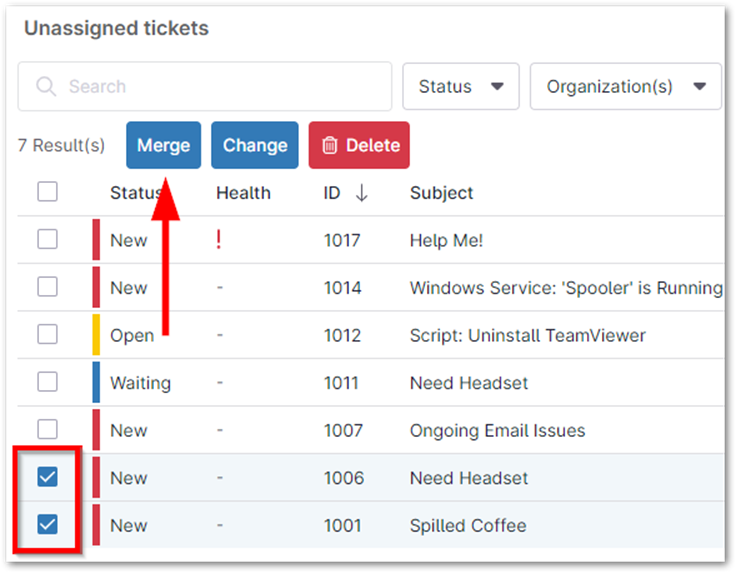Toggle the select-all header checkbox

pyautogui.click(x=47, y=192)
